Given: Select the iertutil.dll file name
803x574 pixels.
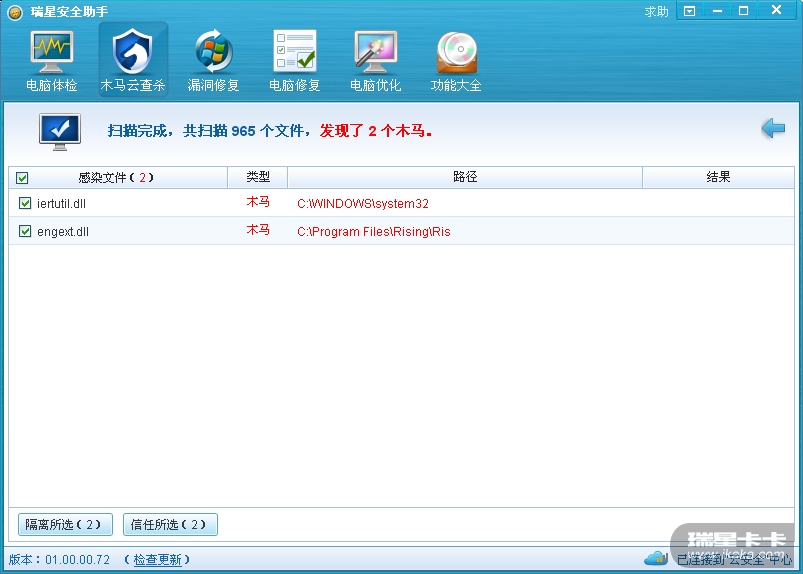Looking at the screenshot, I should click(61, 204).
